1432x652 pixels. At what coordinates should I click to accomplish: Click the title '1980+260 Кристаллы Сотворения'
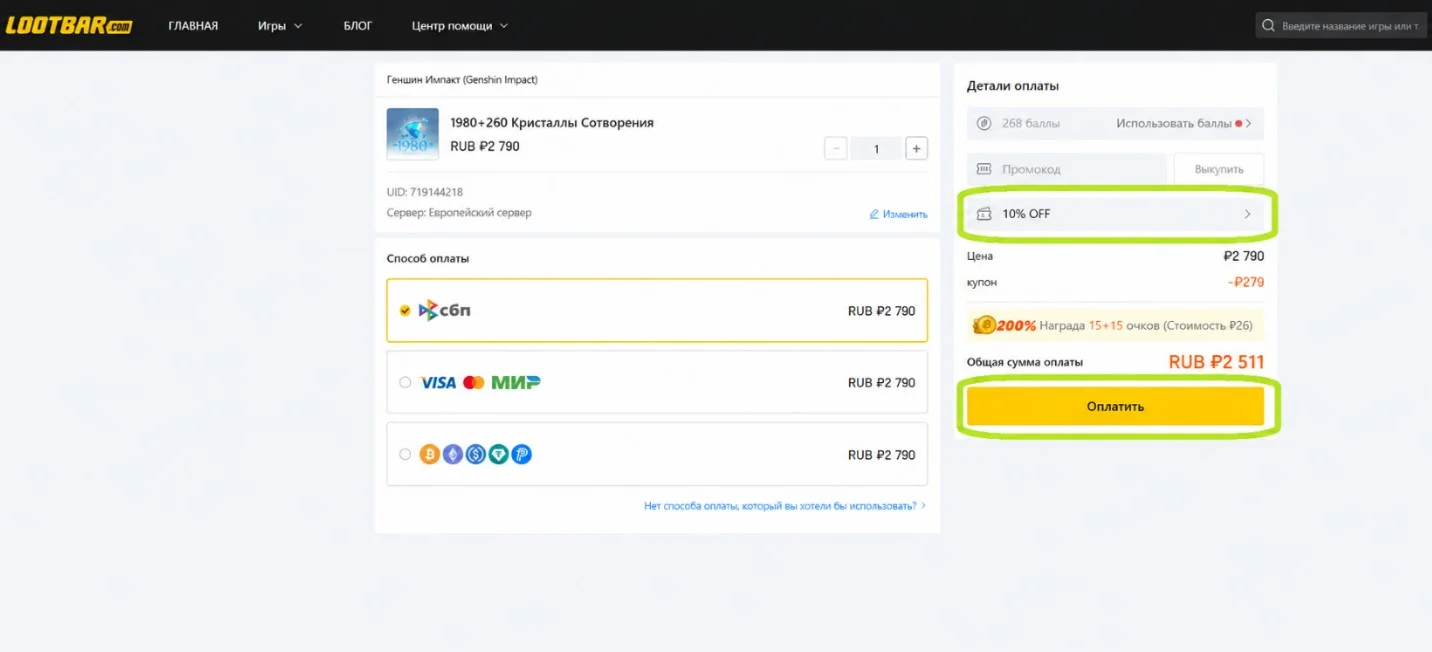(552, 122)
